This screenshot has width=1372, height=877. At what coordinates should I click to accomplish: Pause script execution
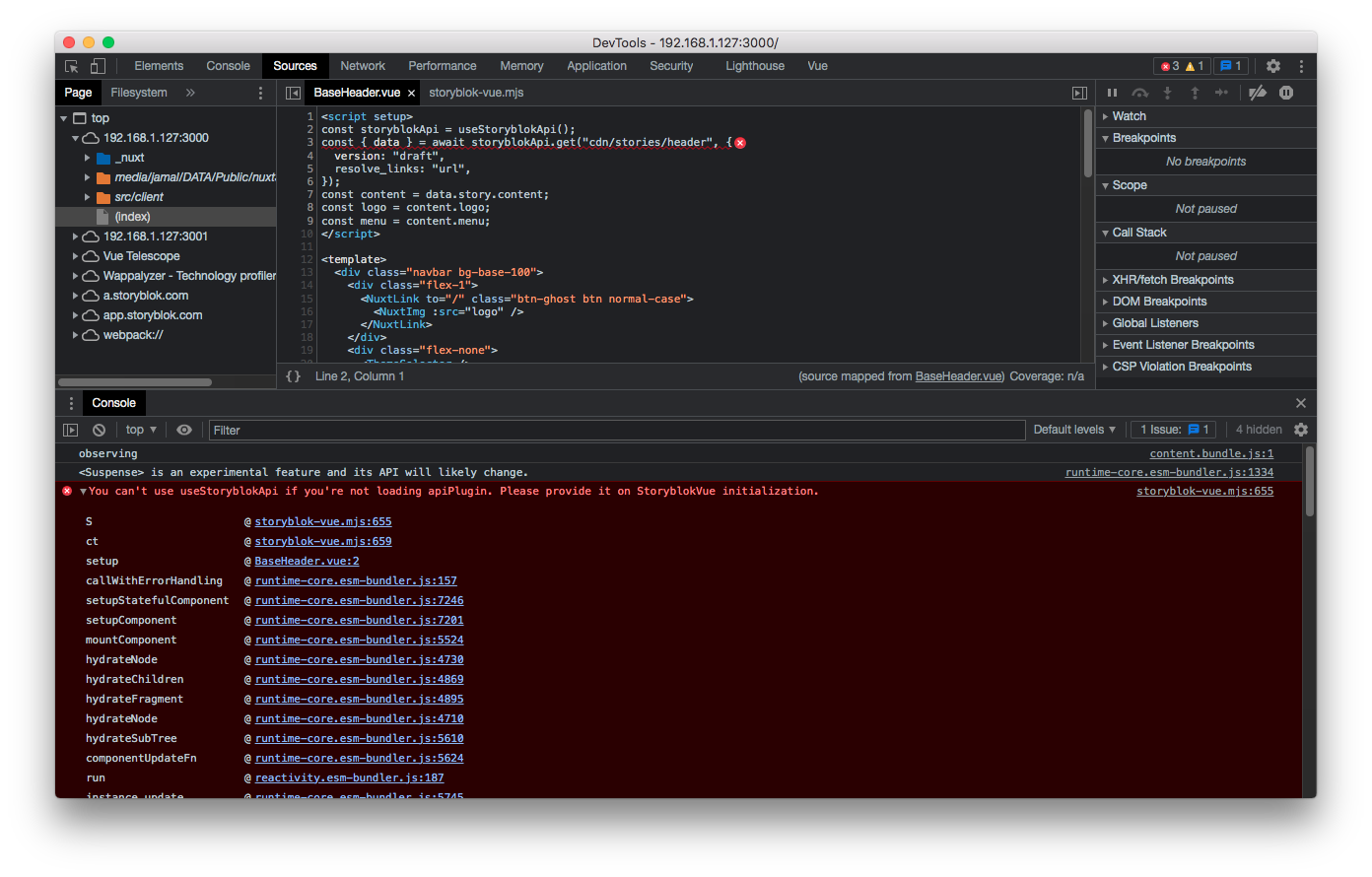pyautogui.click(x=1113, y=93)
